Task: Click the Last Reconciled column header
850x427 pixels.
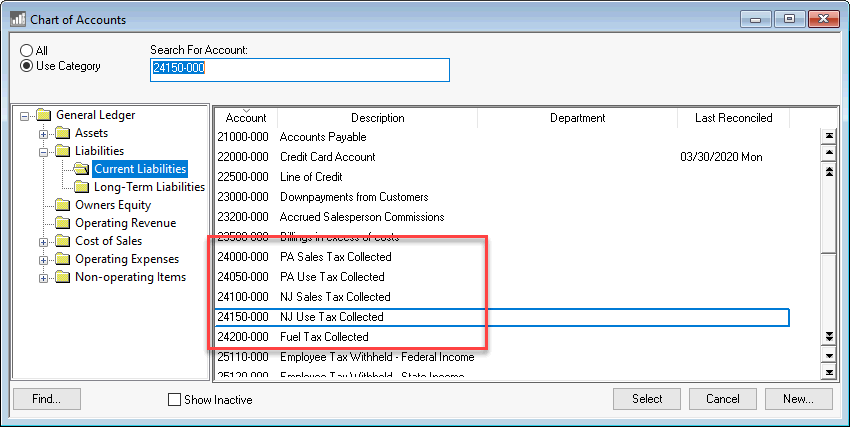Action: (x=733, y=118)
